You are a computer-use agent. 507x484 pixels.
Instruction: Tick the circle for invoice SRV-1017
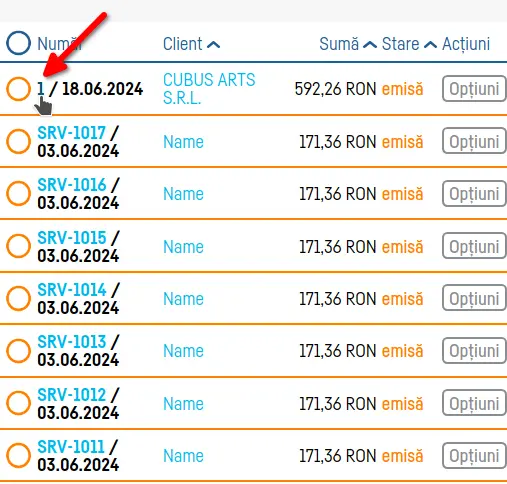click(18, 141)
